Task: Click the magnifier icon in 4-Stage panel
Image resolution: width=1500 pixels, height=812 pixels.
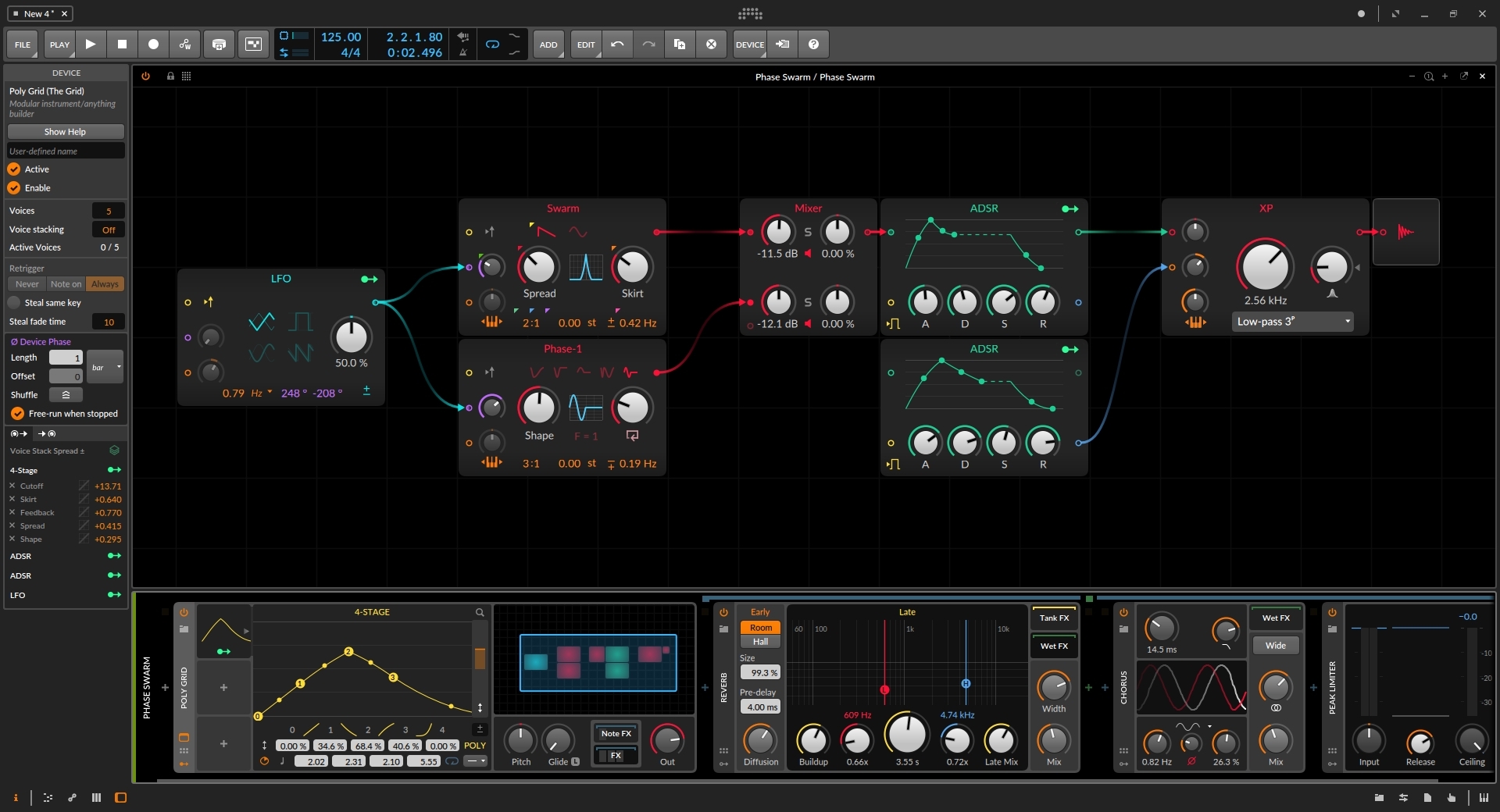Action: click(x=480, y=613)
